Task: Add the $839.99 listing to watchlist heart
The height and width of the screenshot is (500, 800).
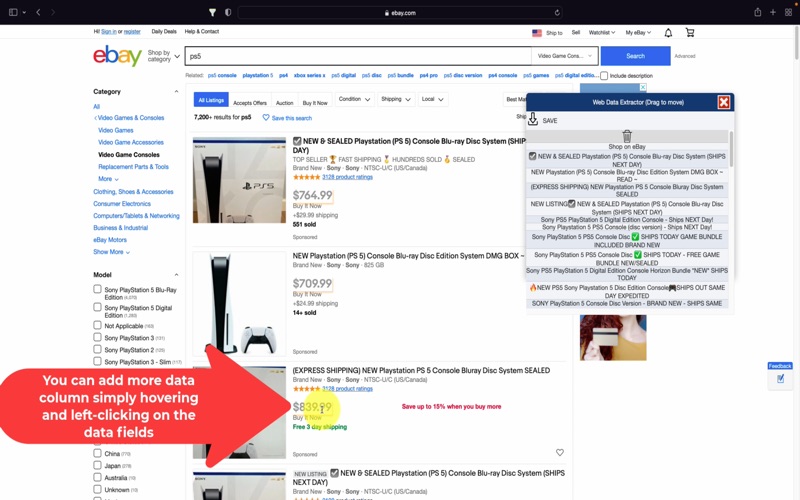Action: 560,453
